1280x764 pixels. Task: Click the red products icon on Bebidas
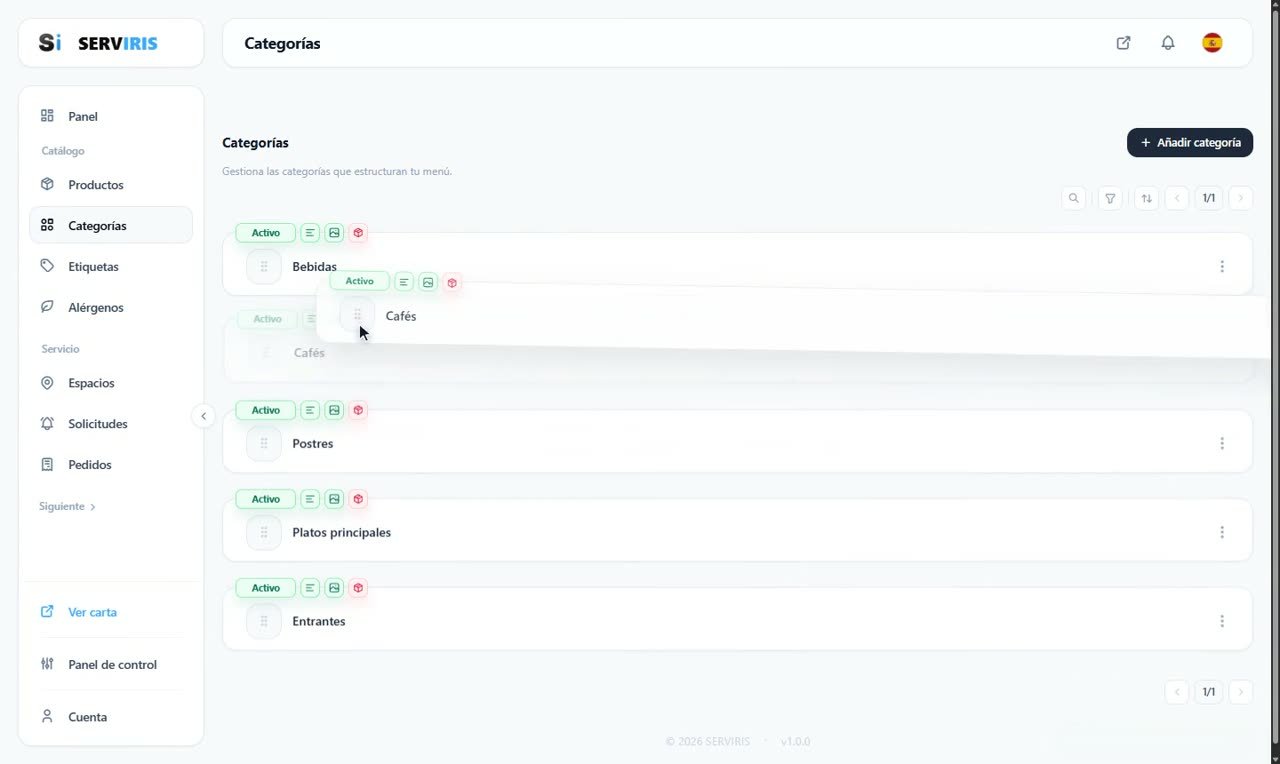[358, 233]
